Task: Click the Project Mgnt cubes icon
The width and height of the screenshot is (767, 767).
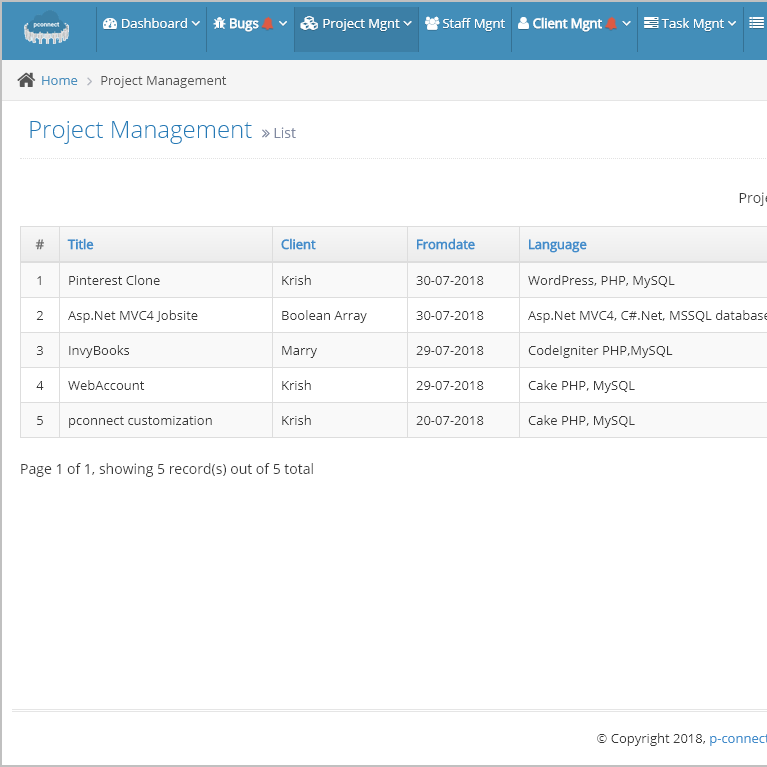Action: point(309,23)
